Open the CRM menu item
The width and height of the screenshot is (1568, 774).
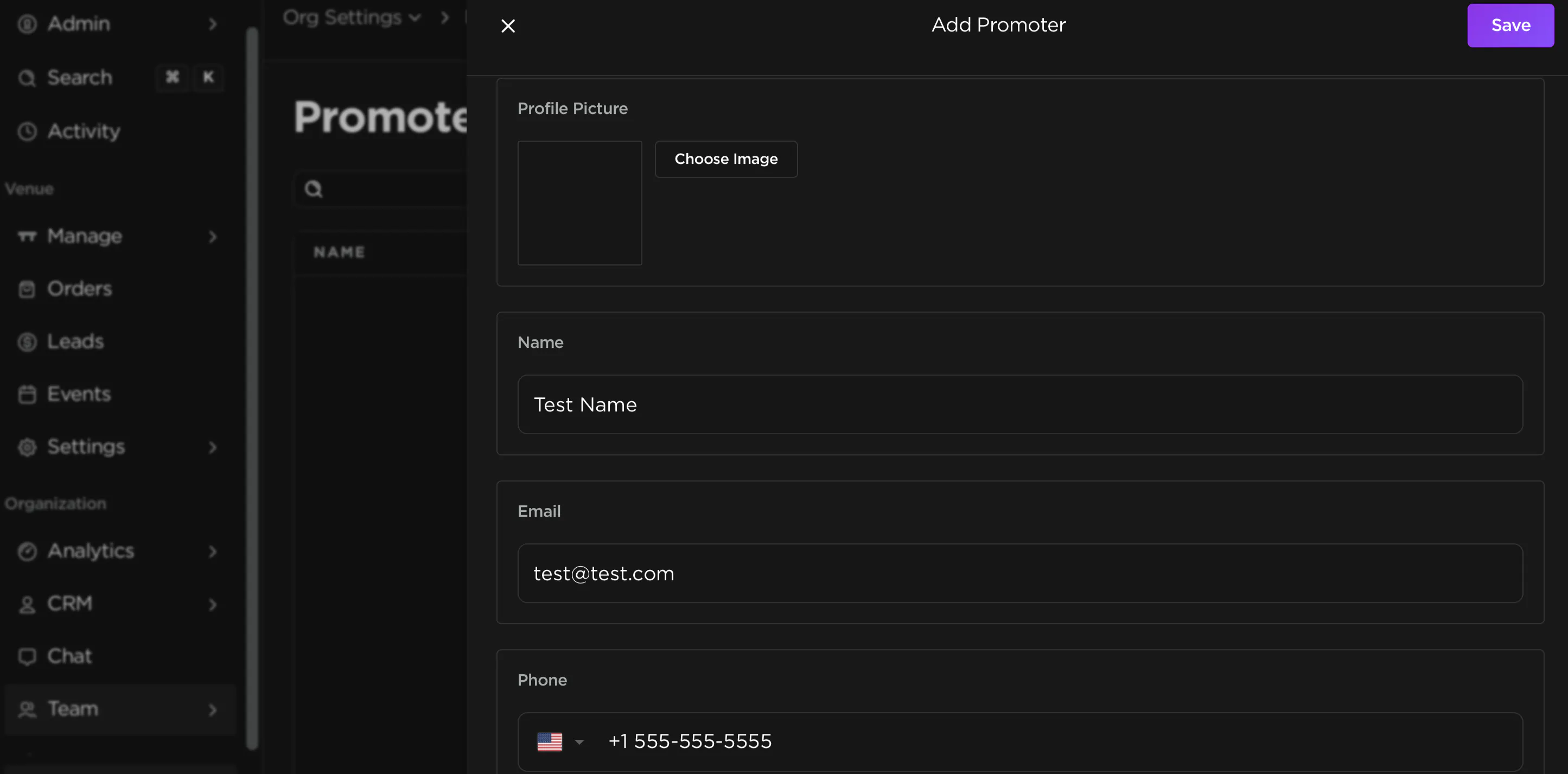[x=70, y=604]
